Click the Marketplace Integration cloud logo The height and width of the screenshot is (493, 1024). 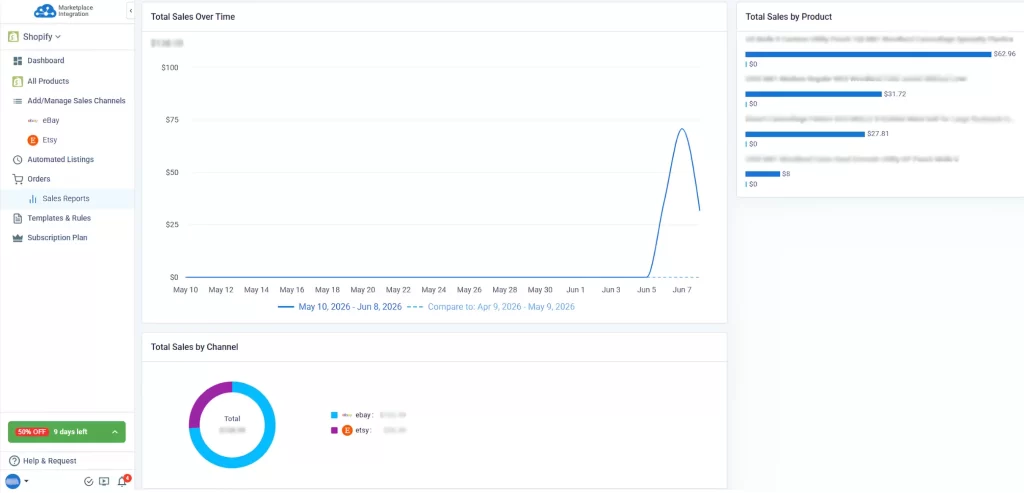44,10
